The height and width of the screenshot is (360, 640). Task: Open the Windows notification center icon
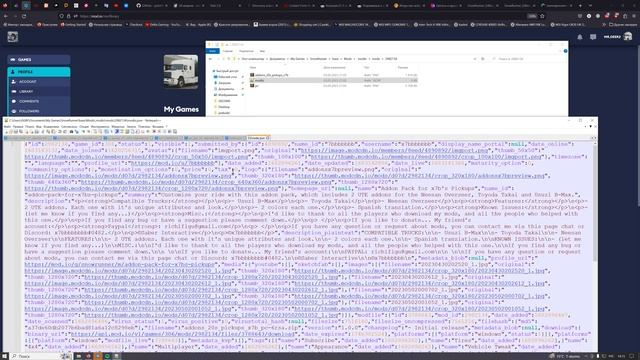tap(632, 356)
